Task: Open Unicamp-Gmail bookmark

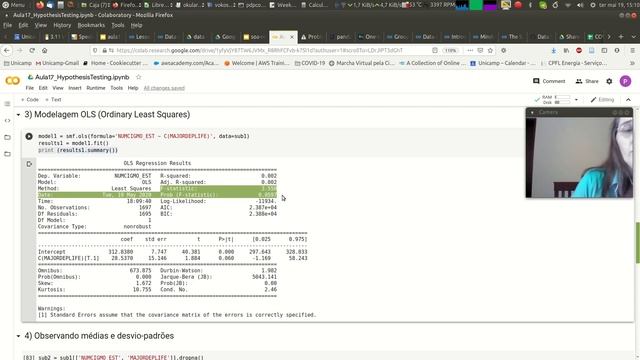Action: [x=57, y=63]
